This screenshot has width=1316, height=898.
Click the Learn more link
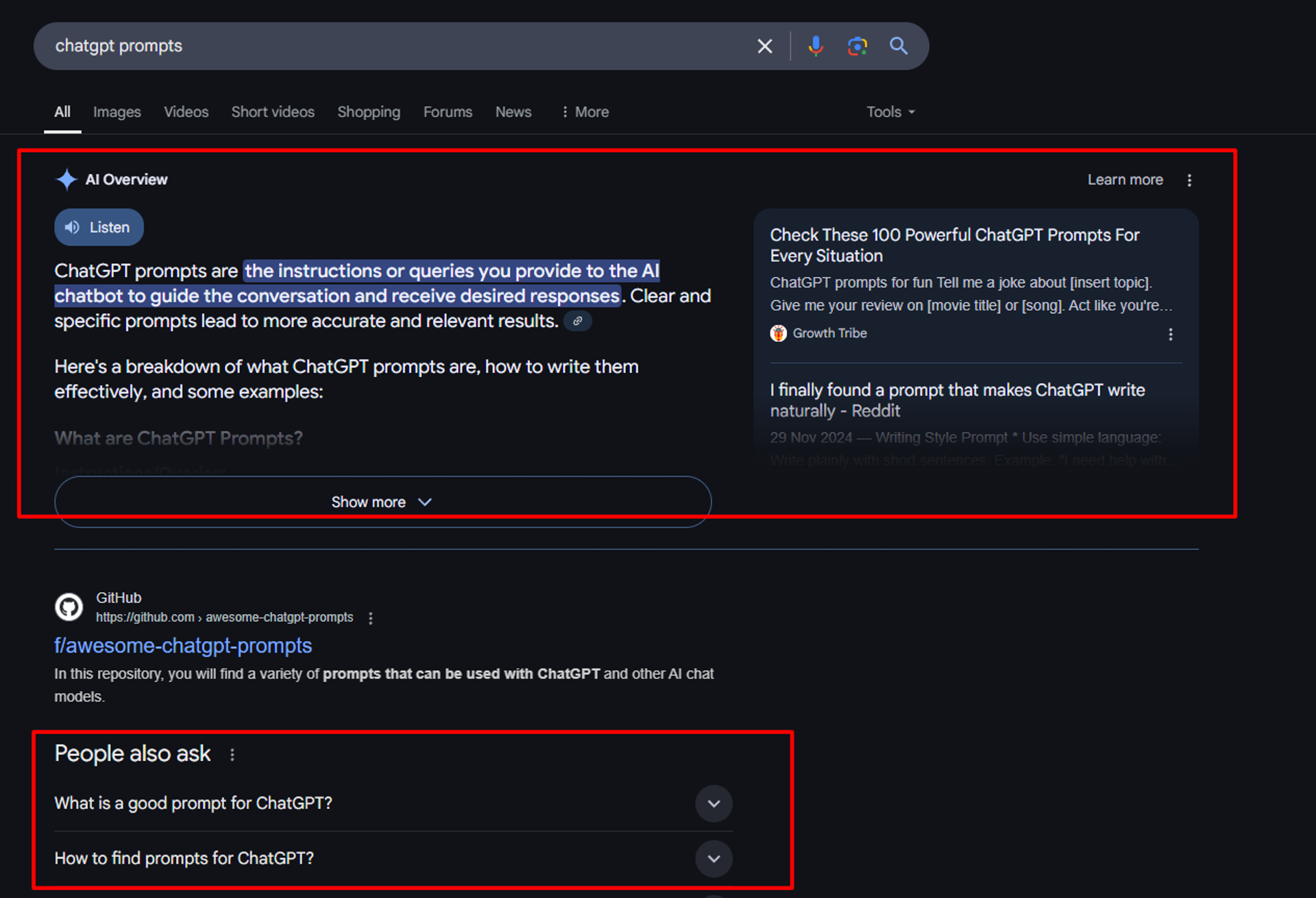pyautogui.click(x=1125, y=180)
